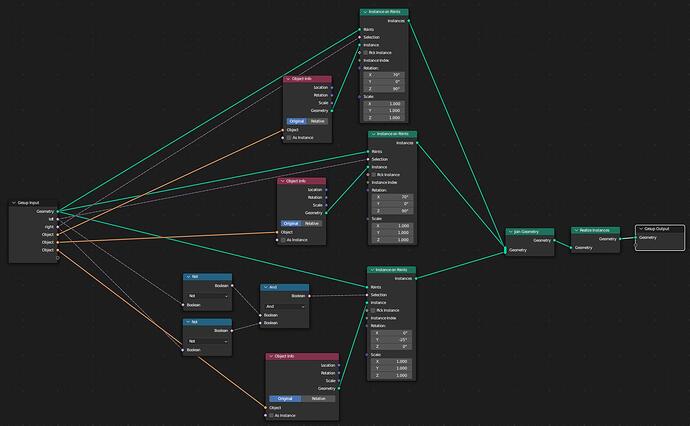Select the Group Output node header
690x426 pixels.
660,229
